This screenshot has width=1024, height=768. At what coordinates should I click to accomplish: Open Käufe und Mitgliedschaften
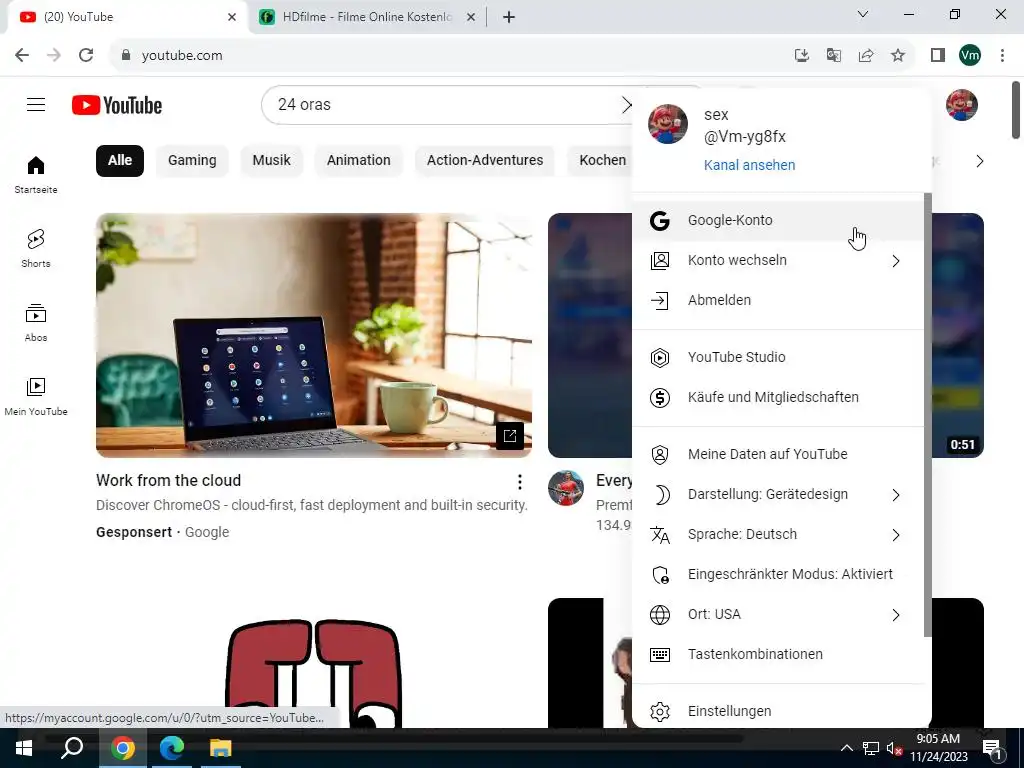coord(777,397)
